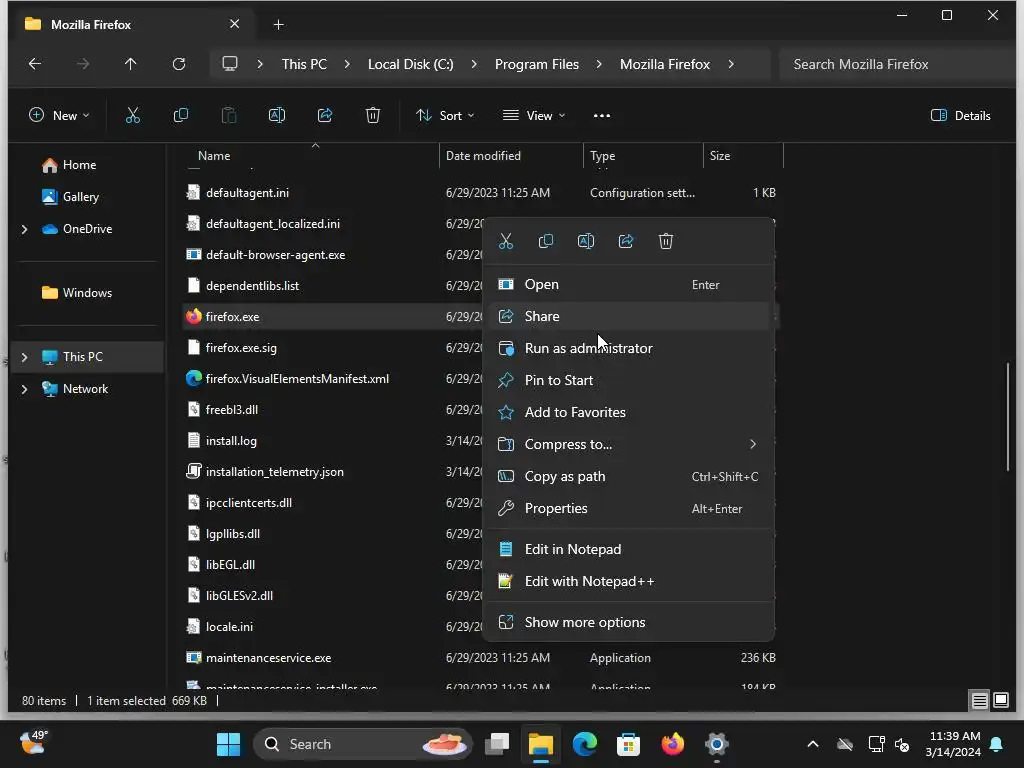Choose Share from the context menu
The height and width of the screenshot is (768, 1024).
coord(628,317)
